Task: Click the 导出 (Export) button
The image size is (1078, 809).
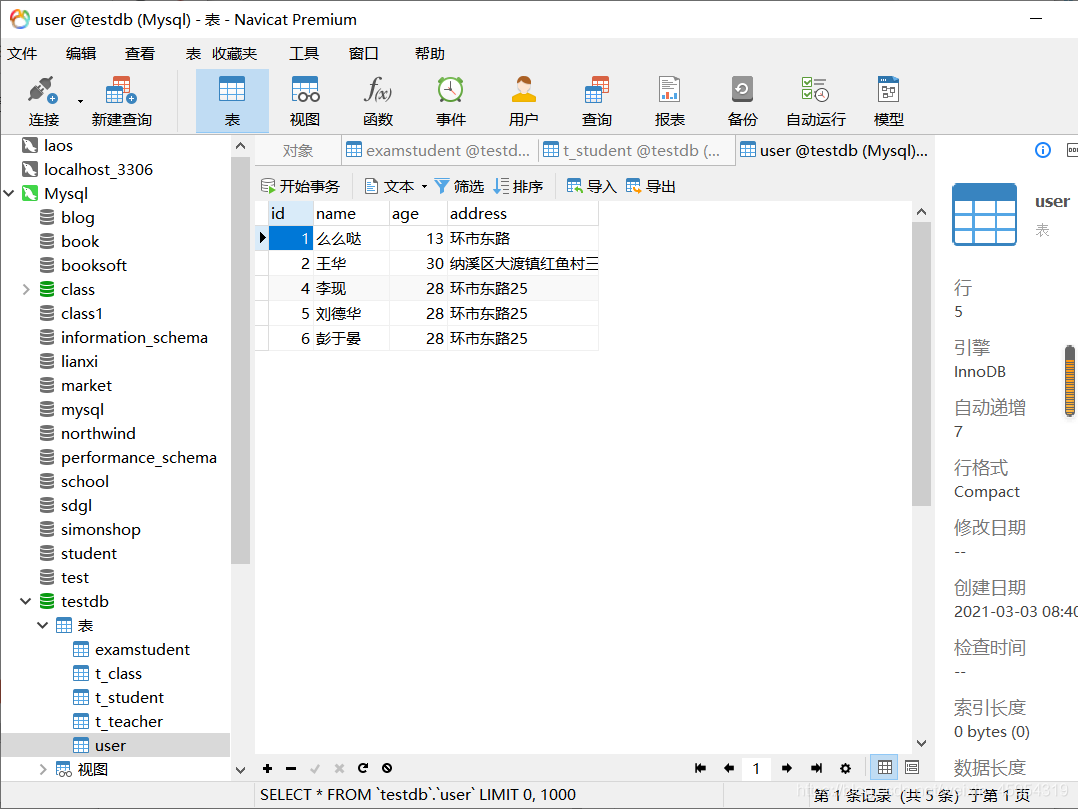Action: 648,185
